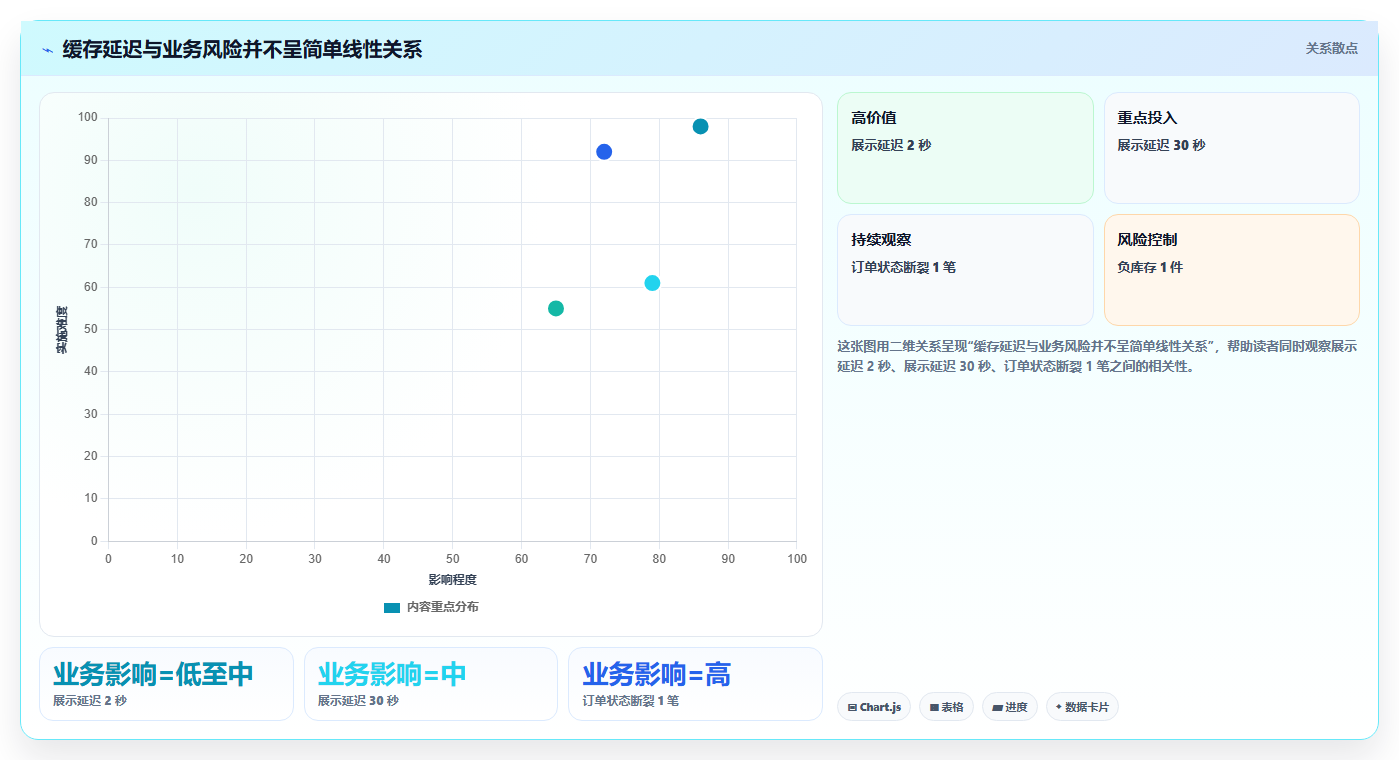
Task: Click the y-axis label 实施难度
Action: point(62,330)
